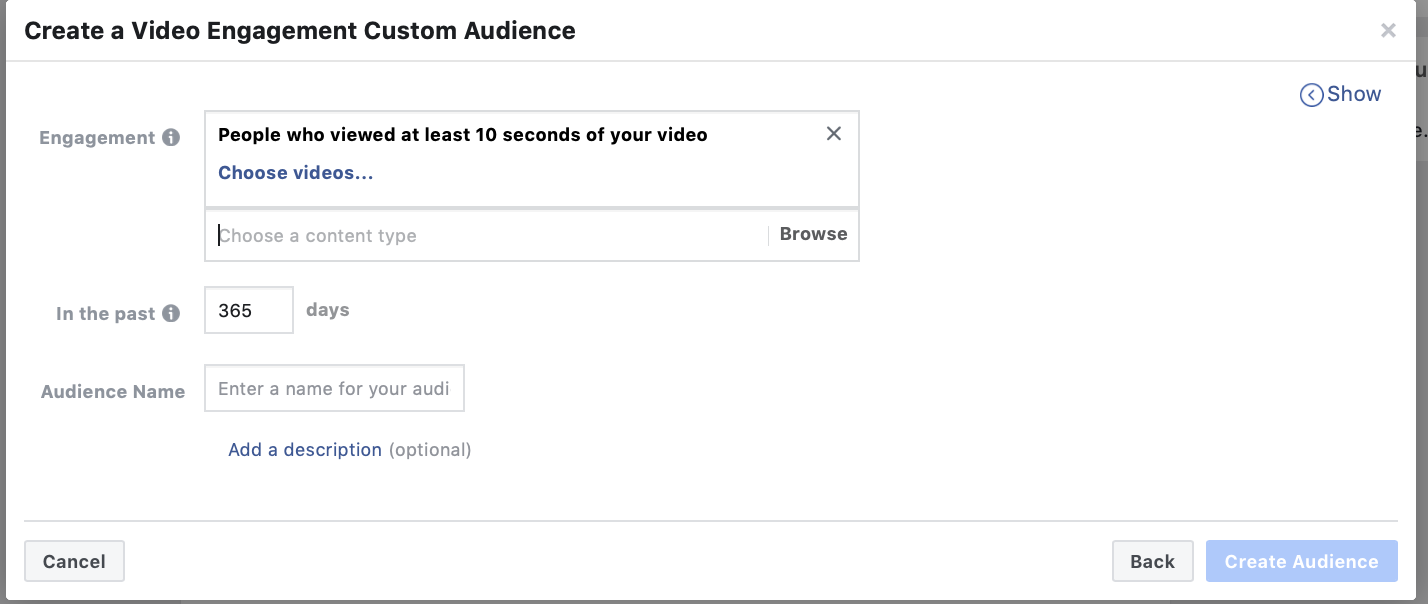
Task: Close the Custom Audience dialog
Action: (x=1388, y=31)
